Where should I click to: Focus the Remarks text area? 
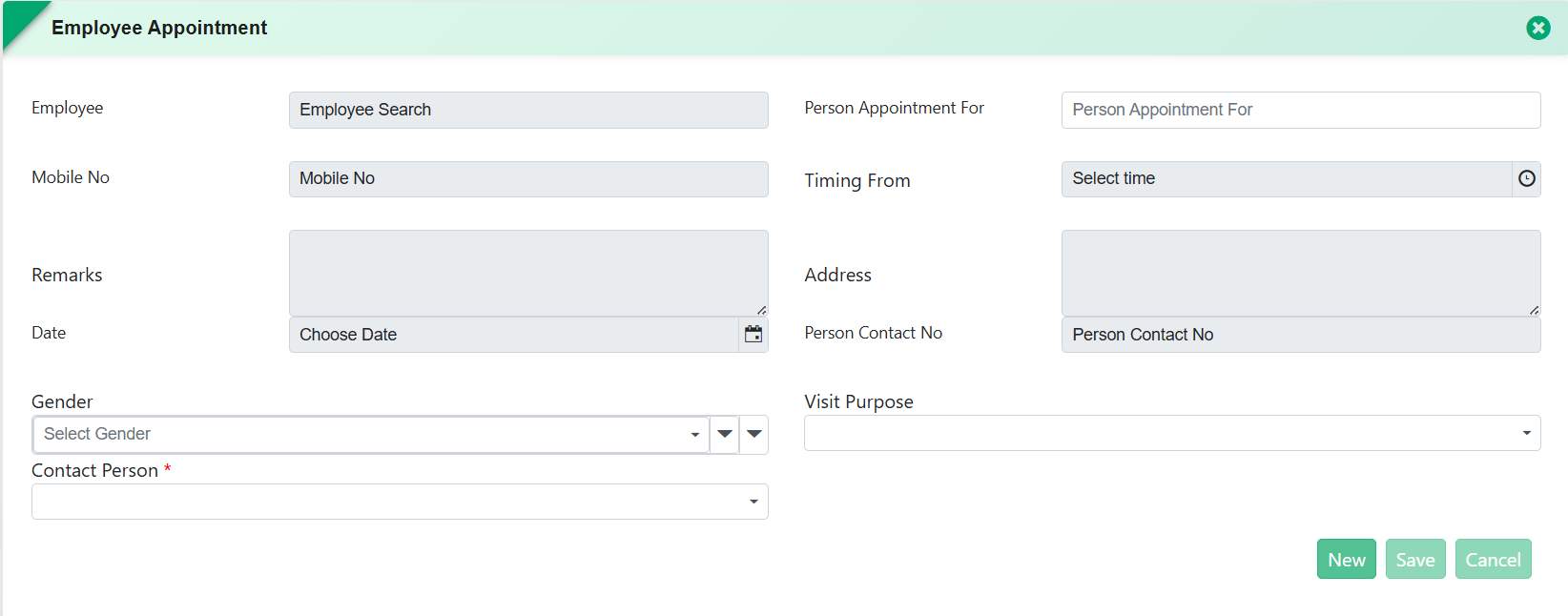pos(527,272)
